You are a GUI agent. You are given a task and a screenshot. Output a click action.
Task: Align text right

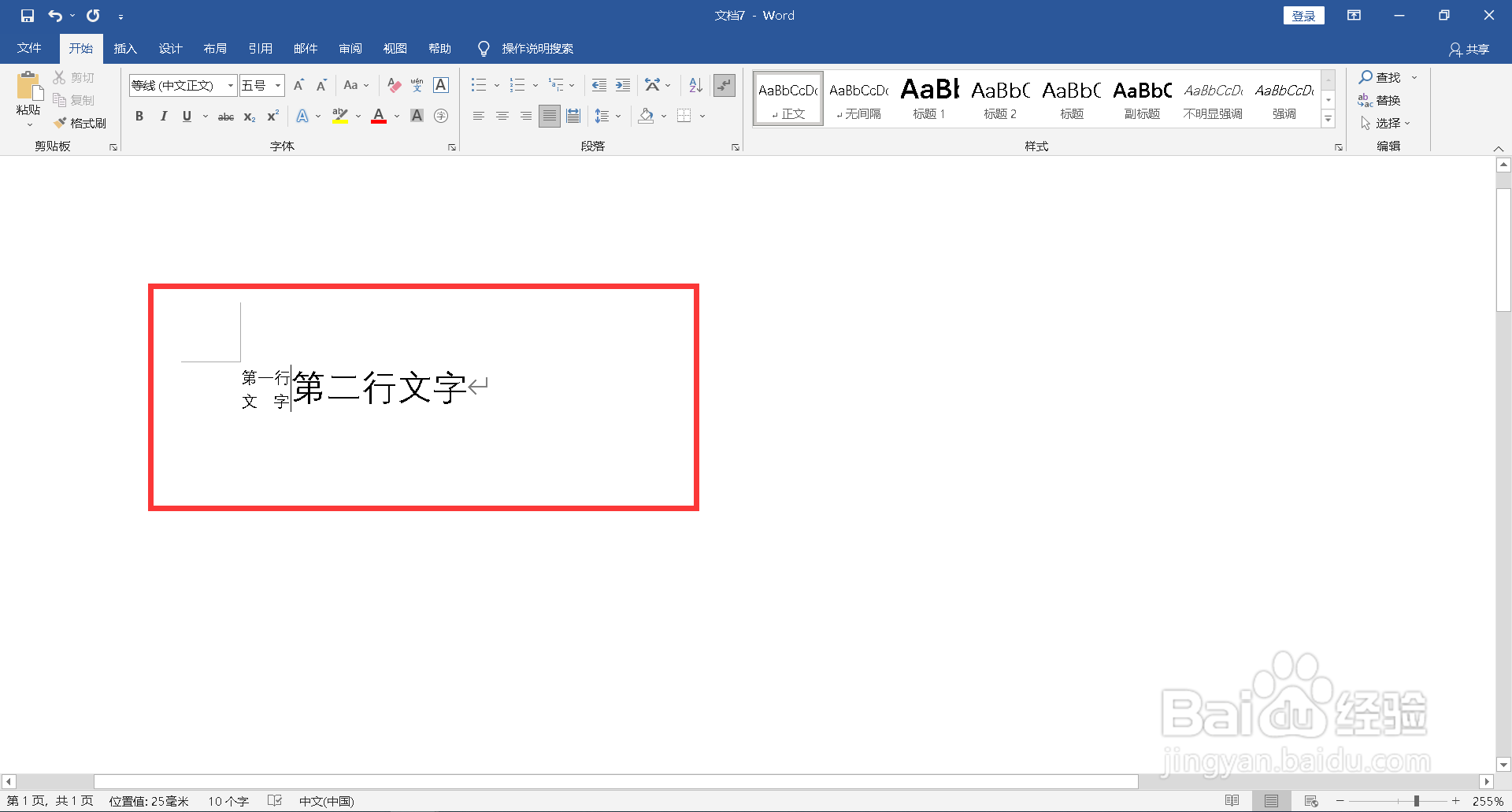pos(525,117)
